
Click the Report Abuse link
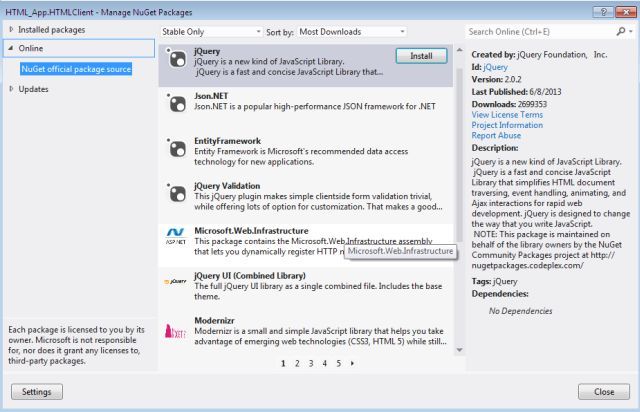[496, 136]
